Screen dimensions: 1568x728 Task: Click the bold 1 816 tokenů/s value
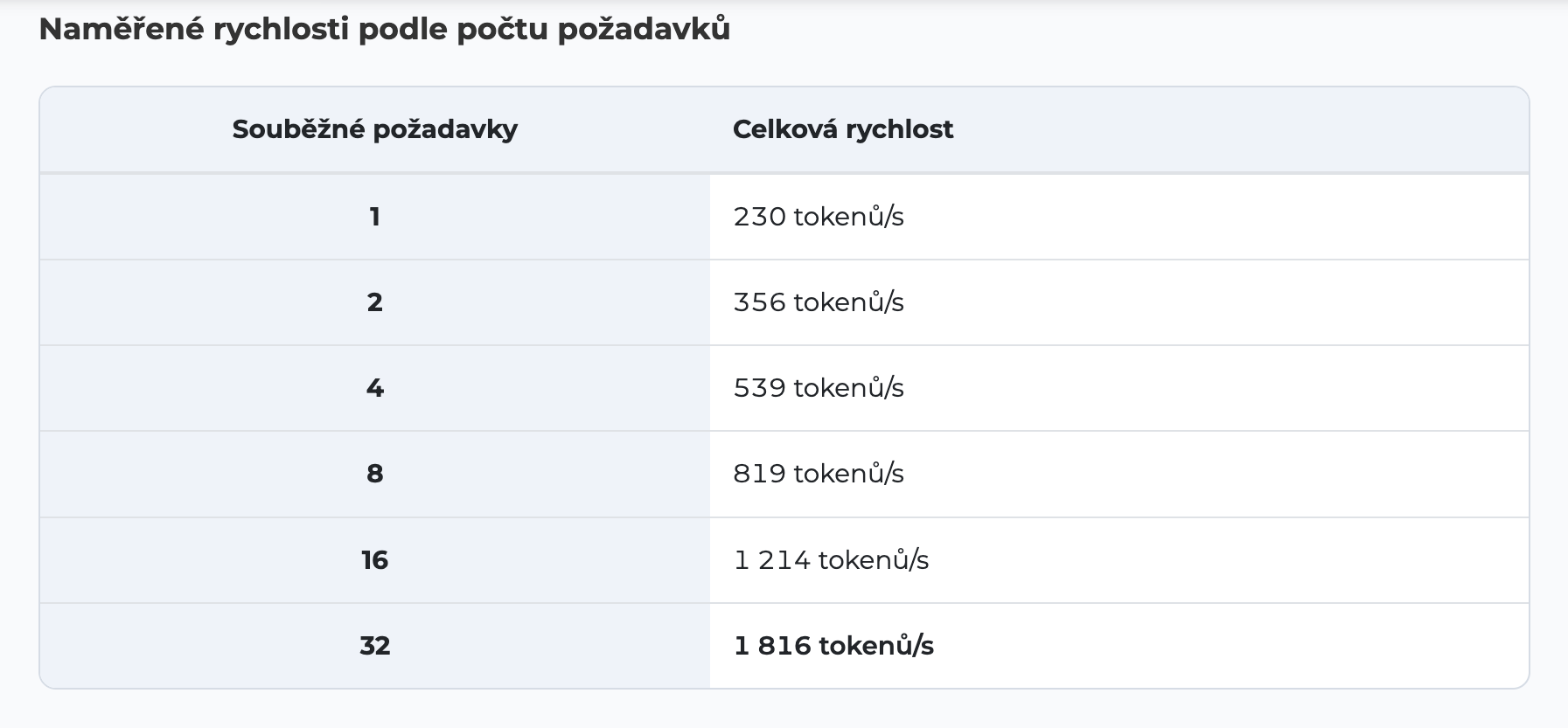coord(833,646)
